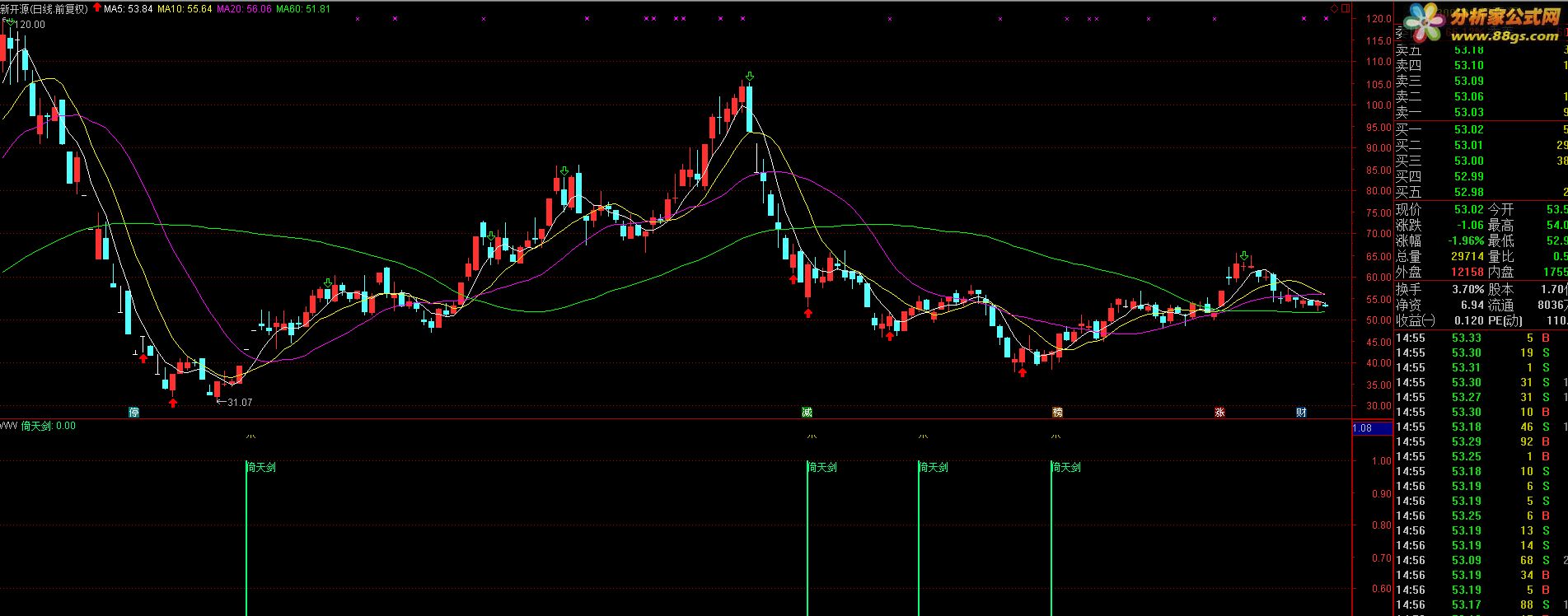Click green sell arrow above the 105 peak candle

(x=749, y=77)
